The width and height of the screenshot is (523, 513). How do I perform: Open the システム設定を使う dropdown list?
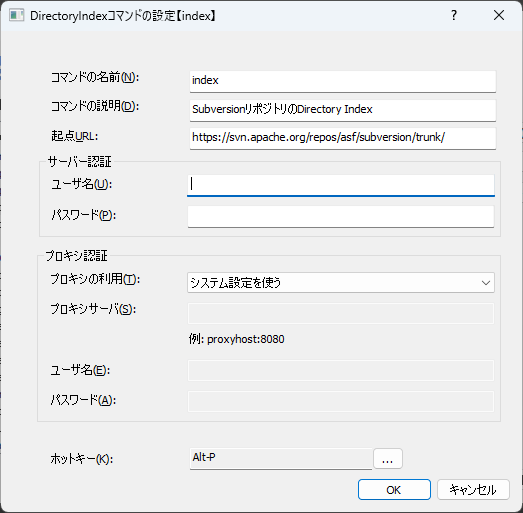pos(341,283)
